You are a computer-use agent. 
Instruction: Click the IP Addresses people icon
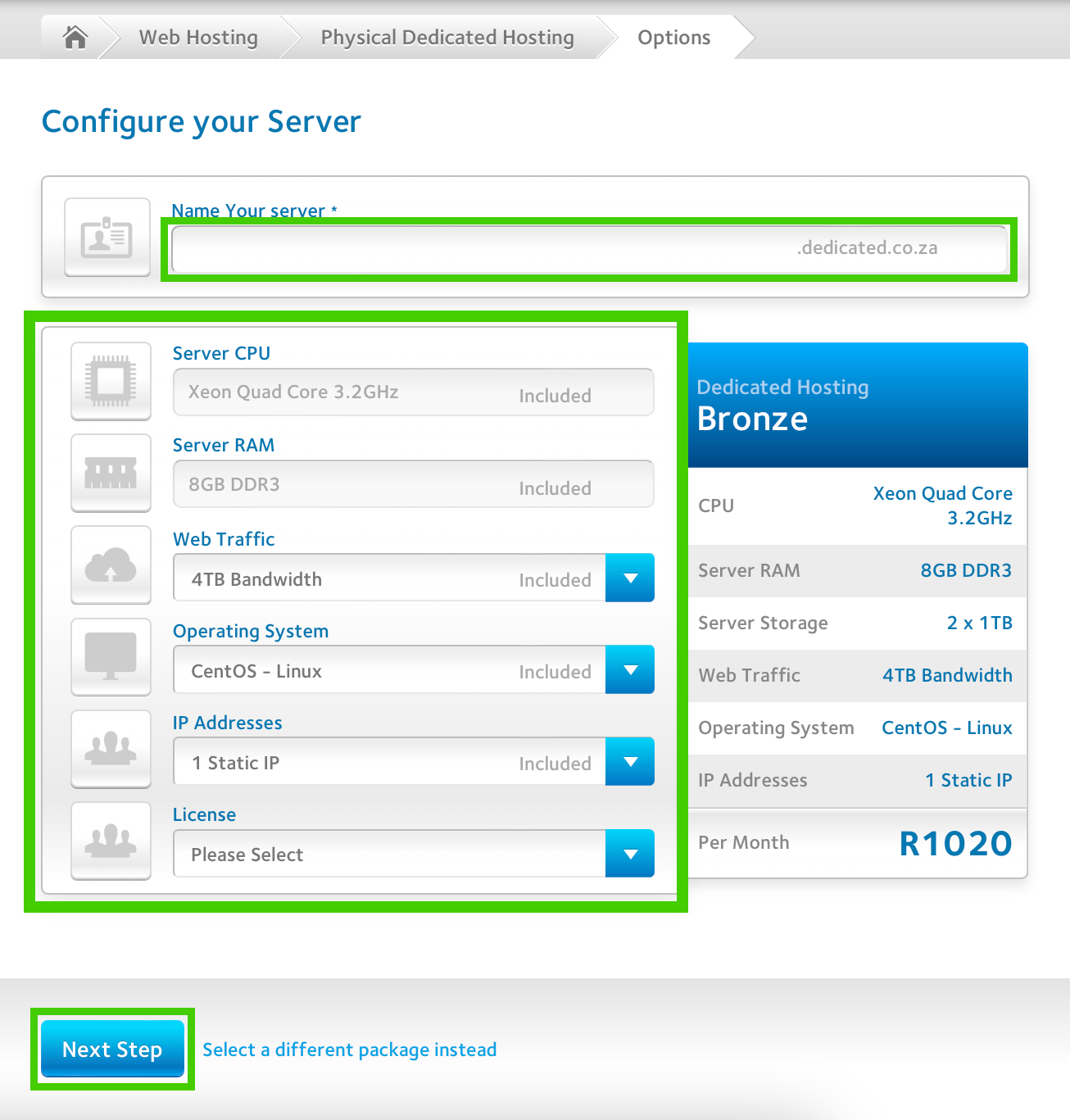(111, 748)
